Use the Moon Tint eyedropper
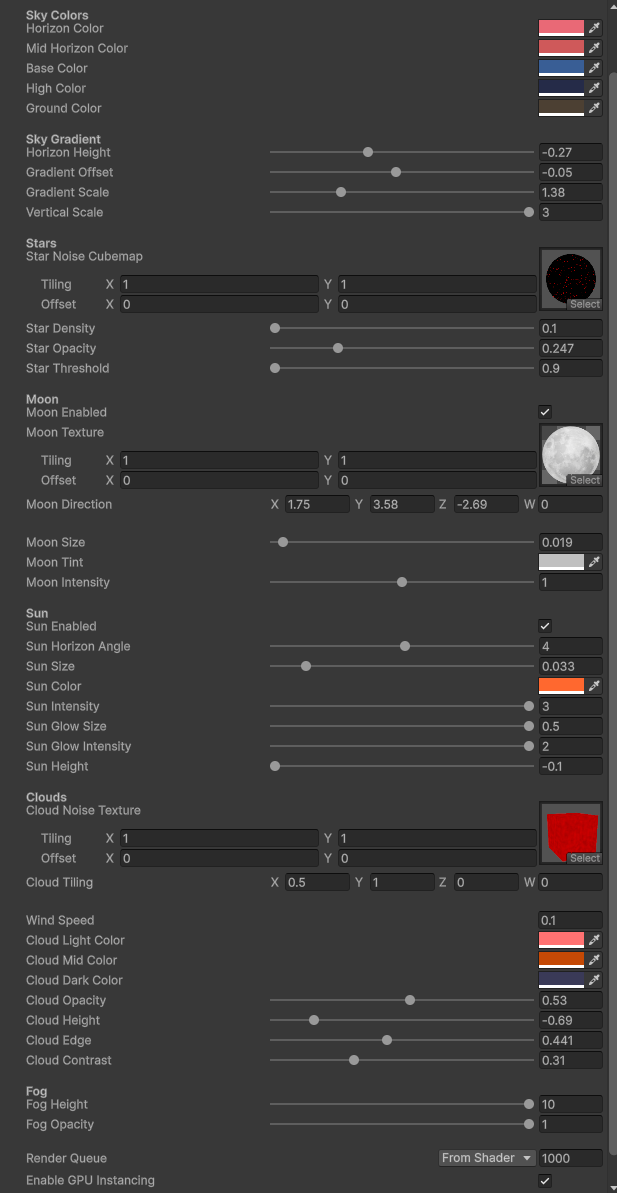This screenshot has height=1193, width=617. 594,562
